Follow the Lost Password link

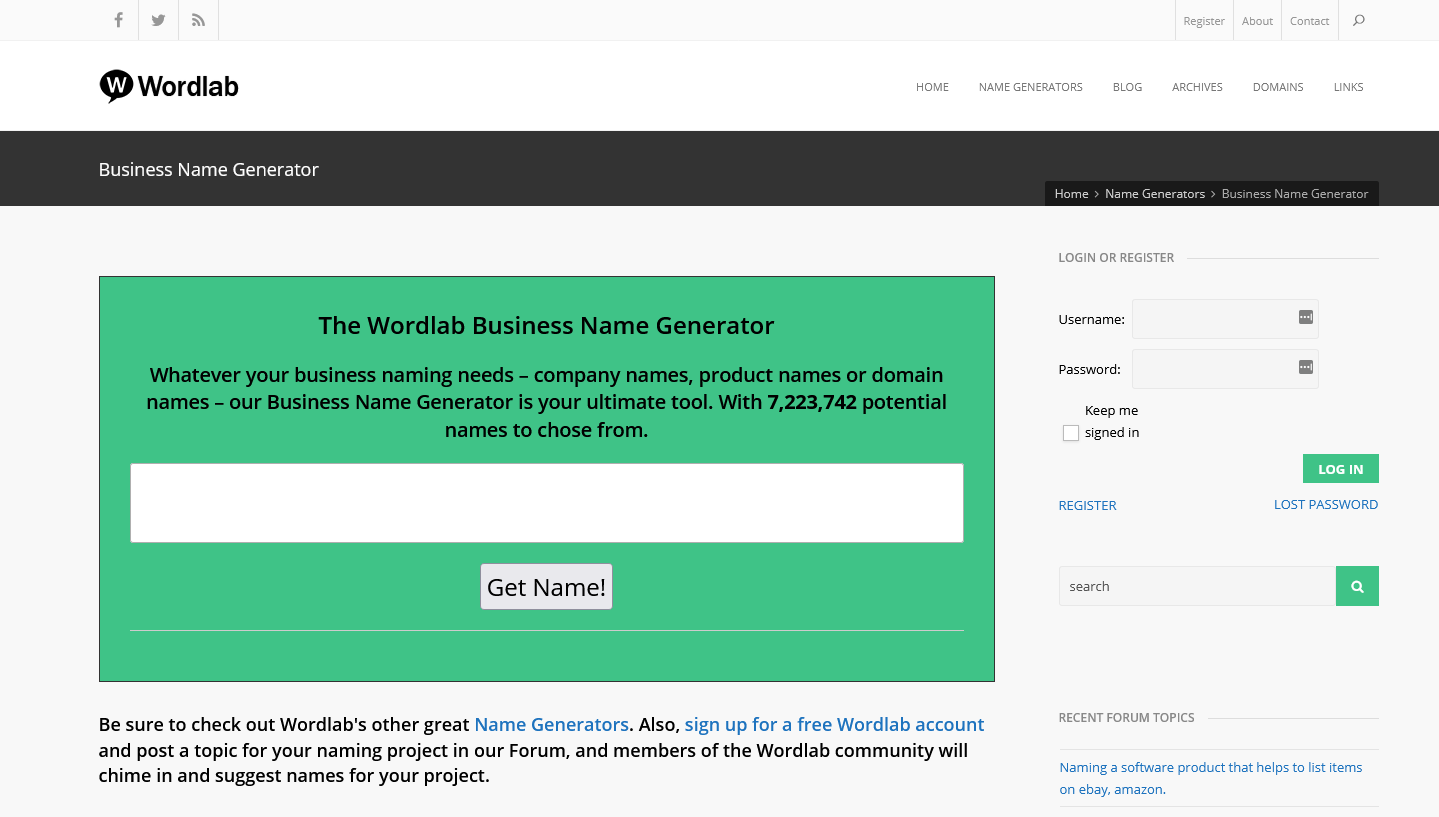1325,505
